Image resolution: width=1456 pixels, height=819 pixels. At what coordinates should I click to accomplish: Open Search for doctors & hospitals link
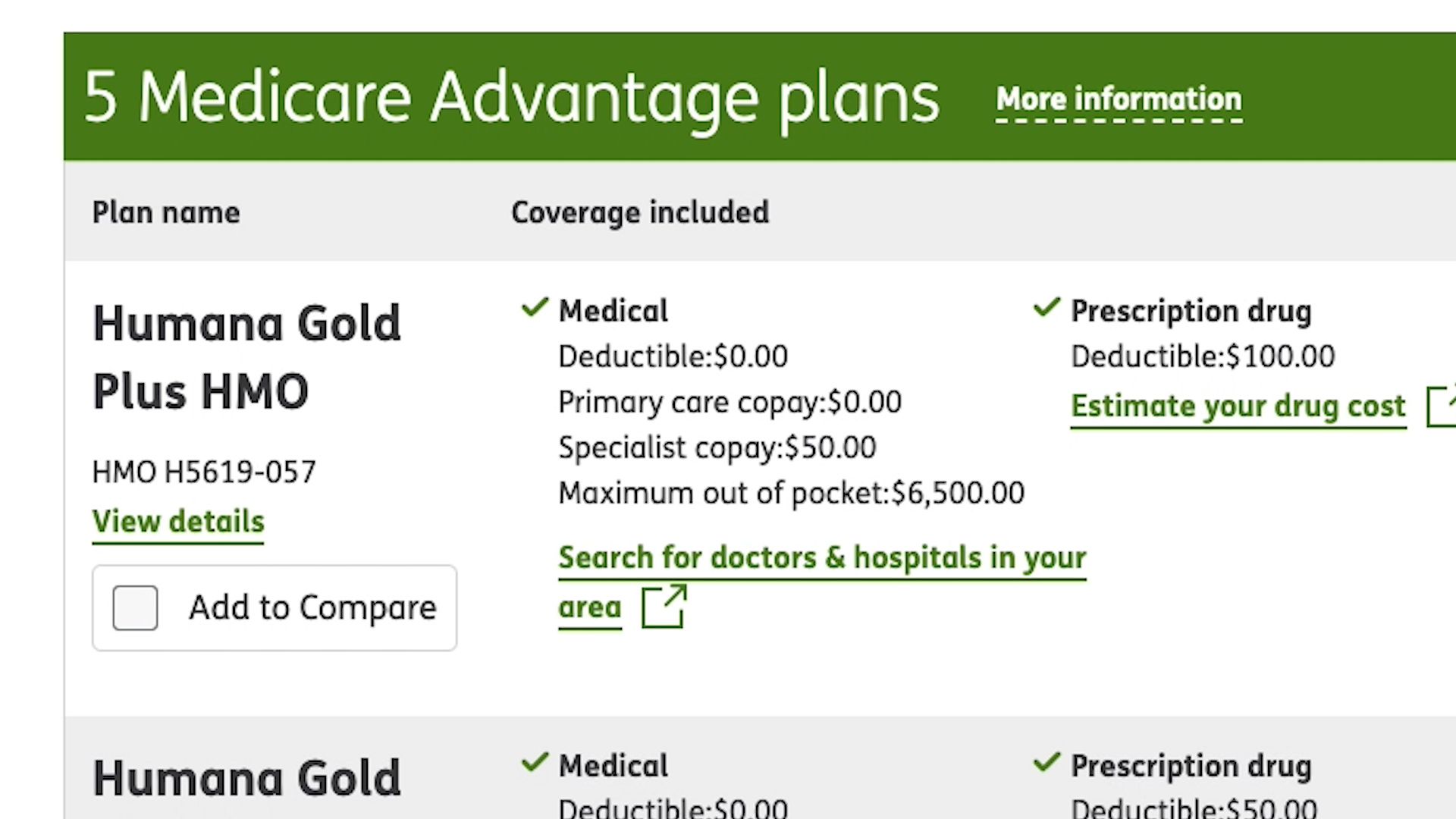coord(822,582)
